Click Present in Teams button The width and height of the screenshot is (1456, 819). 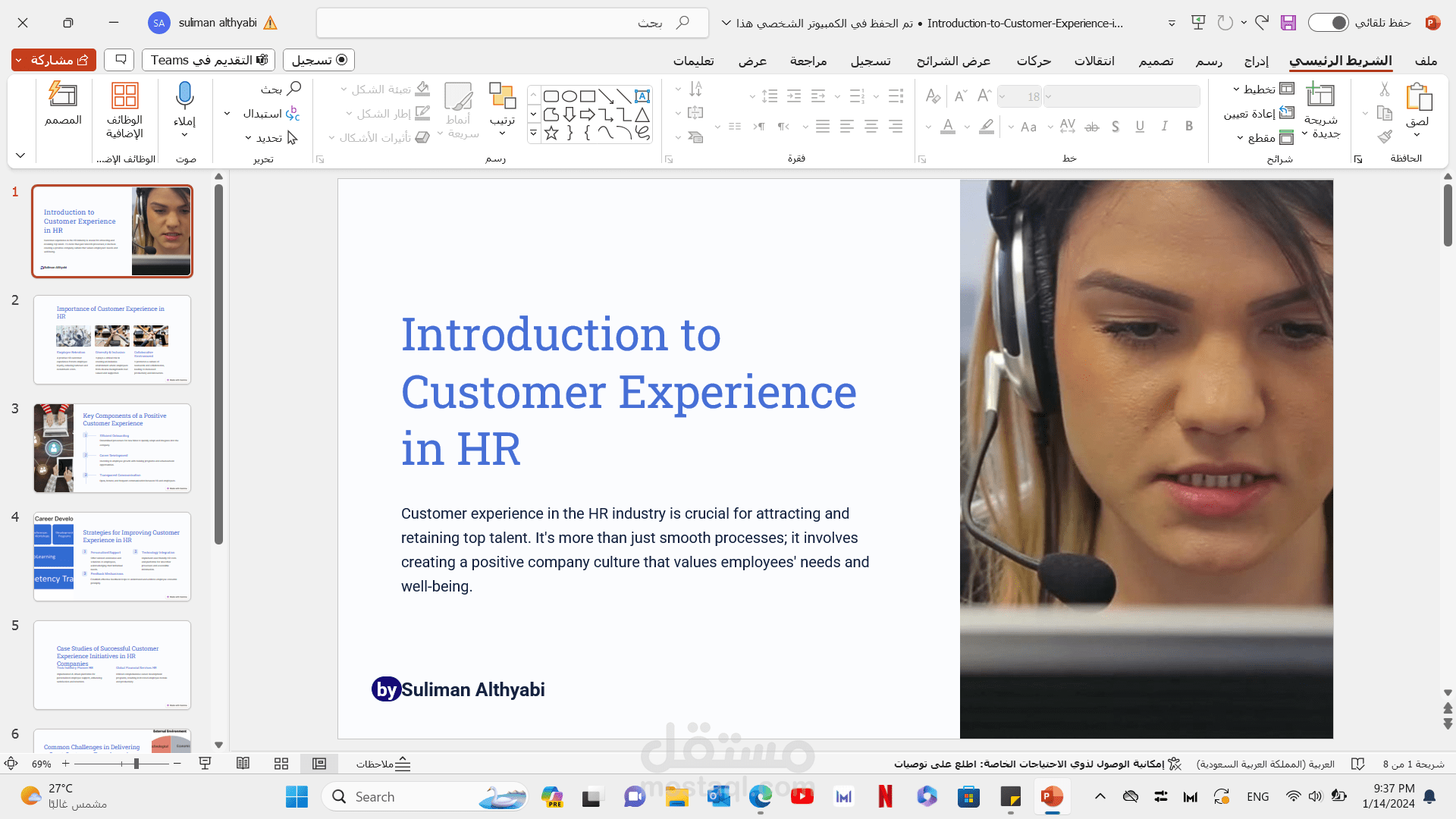pyautogui.click(x=209, y=59)
